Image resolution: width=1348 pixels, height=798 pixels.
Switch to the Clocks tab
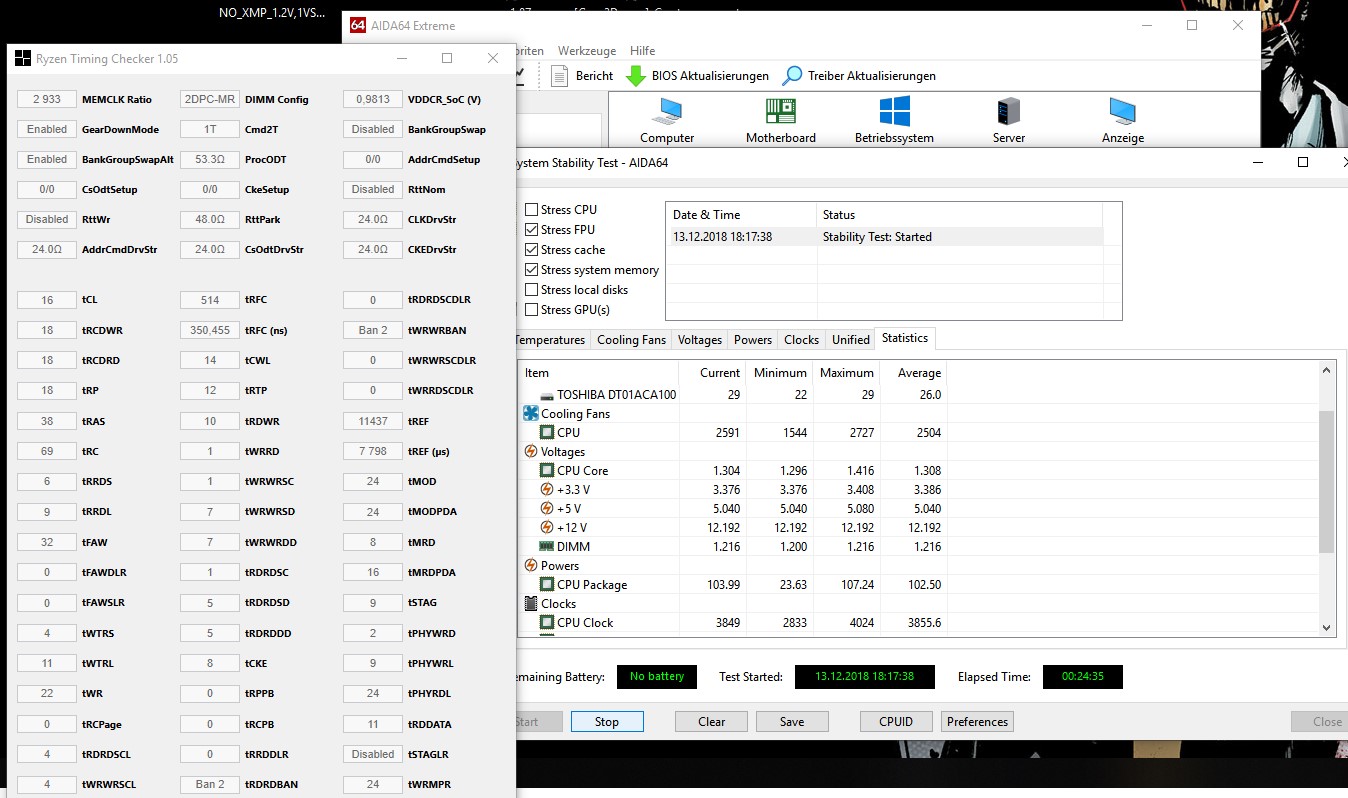(801, 340)
